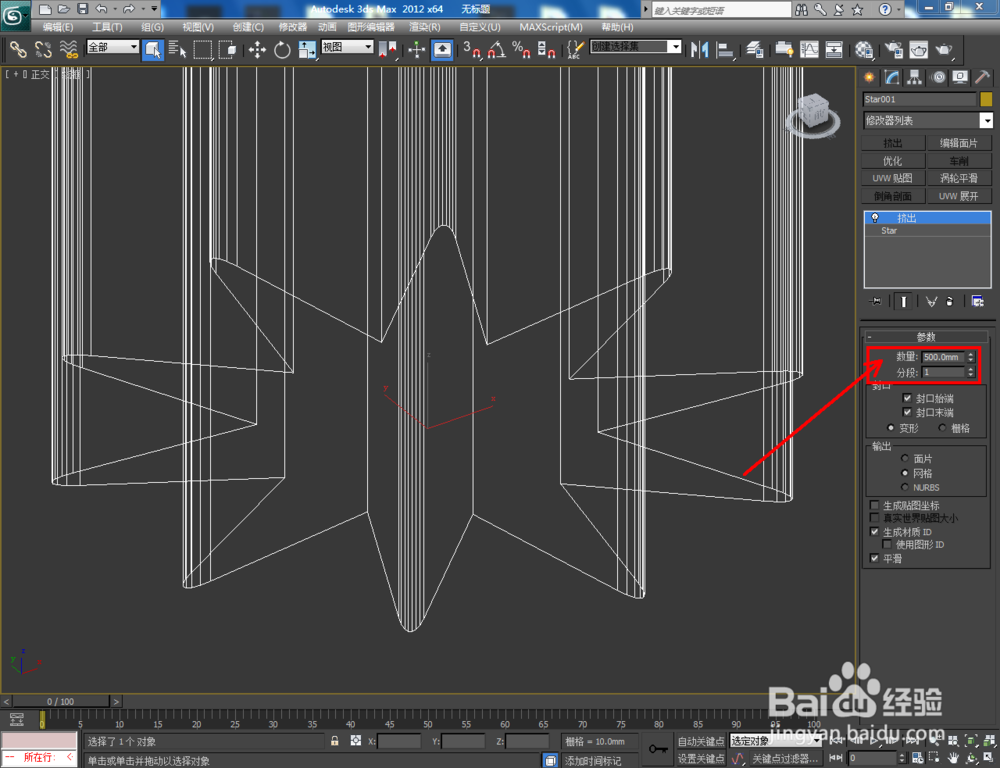The width and height of the screenshot is (1000, 768).
Task: Click the Render Production teapot icon
Action: (945, 49)
